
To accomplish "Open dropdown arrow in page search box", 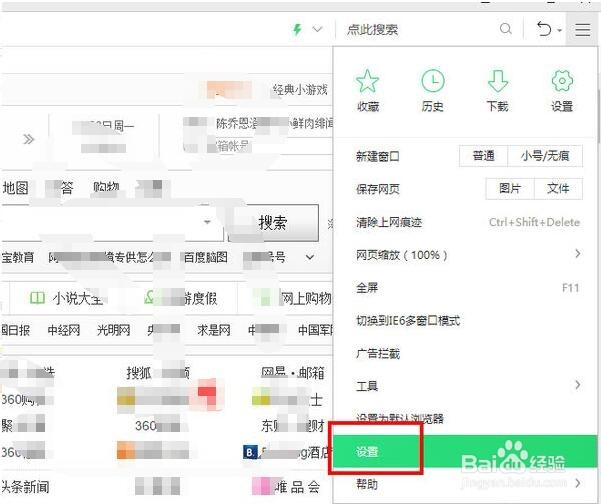I will (x=207, y=222).
